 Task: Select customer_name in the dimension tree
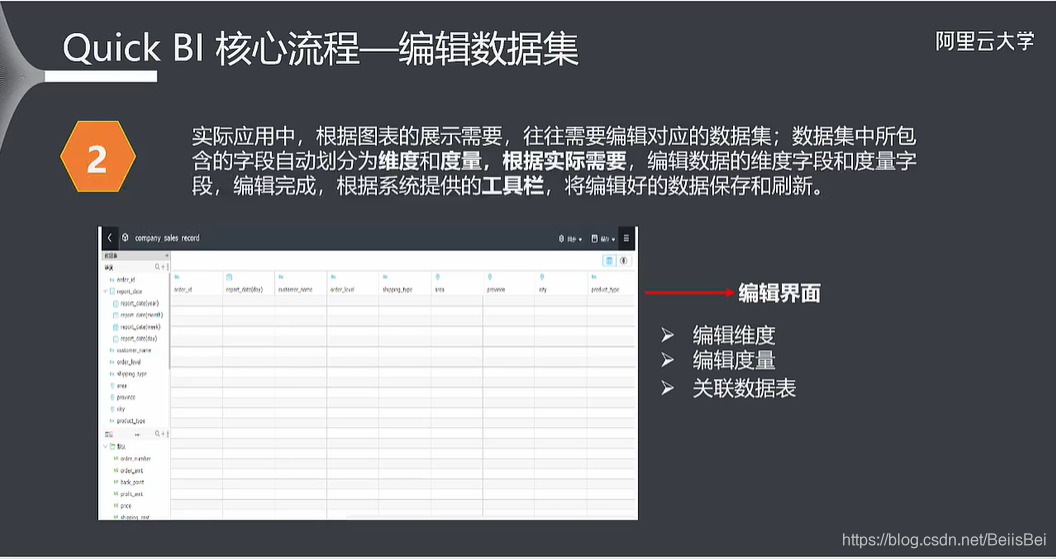[x=134, y=350]
